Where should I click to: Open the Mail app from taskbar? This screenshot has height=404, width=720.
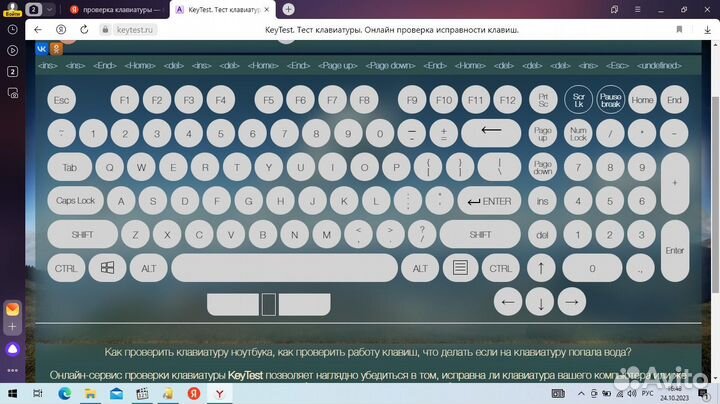tap(116, 393)
